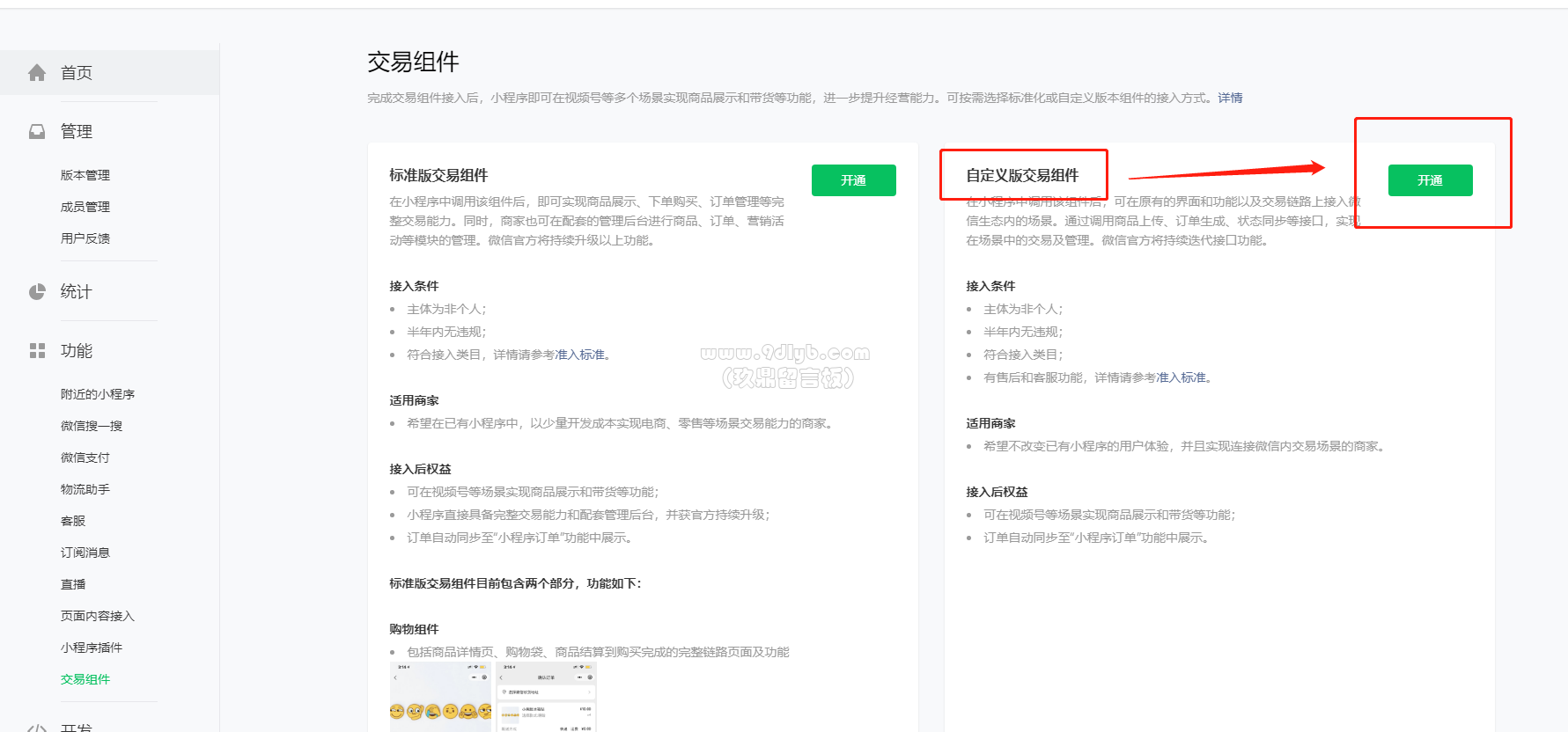Click 适用商家 heading in standard card

coord(414,400)
